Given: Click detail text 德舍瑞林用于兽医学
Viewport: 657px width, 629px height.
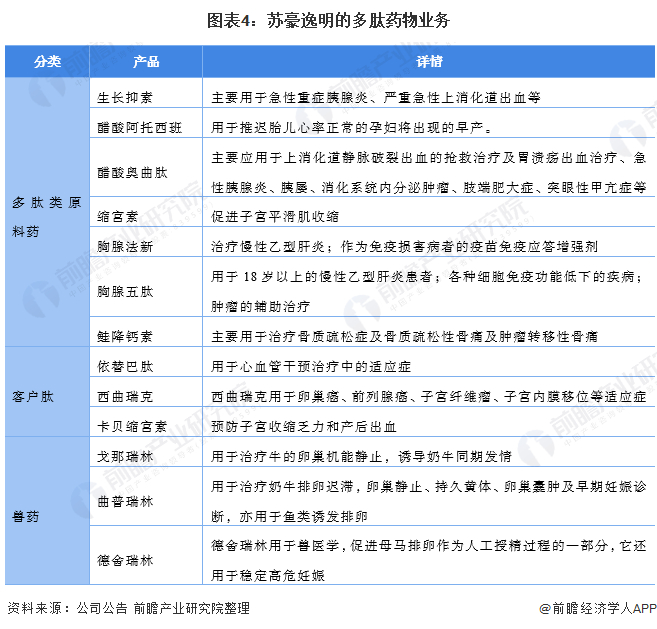Looking at the screenshot, I should coord(275,545).
